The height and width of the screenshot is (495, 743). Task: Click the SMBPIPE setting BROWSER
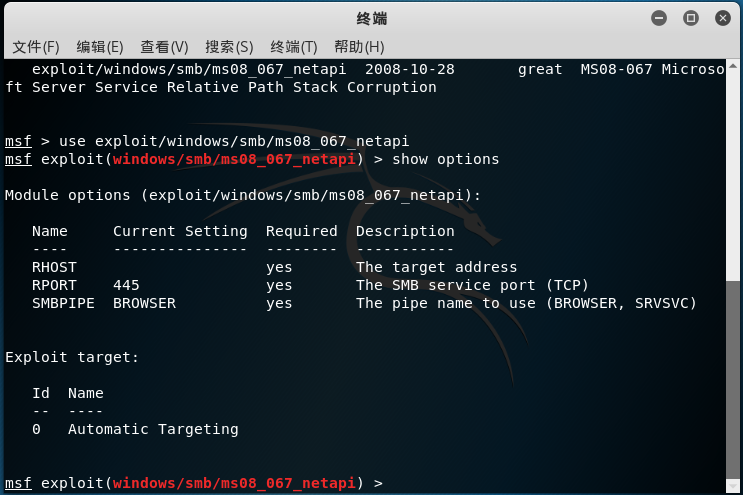point(144,303)
